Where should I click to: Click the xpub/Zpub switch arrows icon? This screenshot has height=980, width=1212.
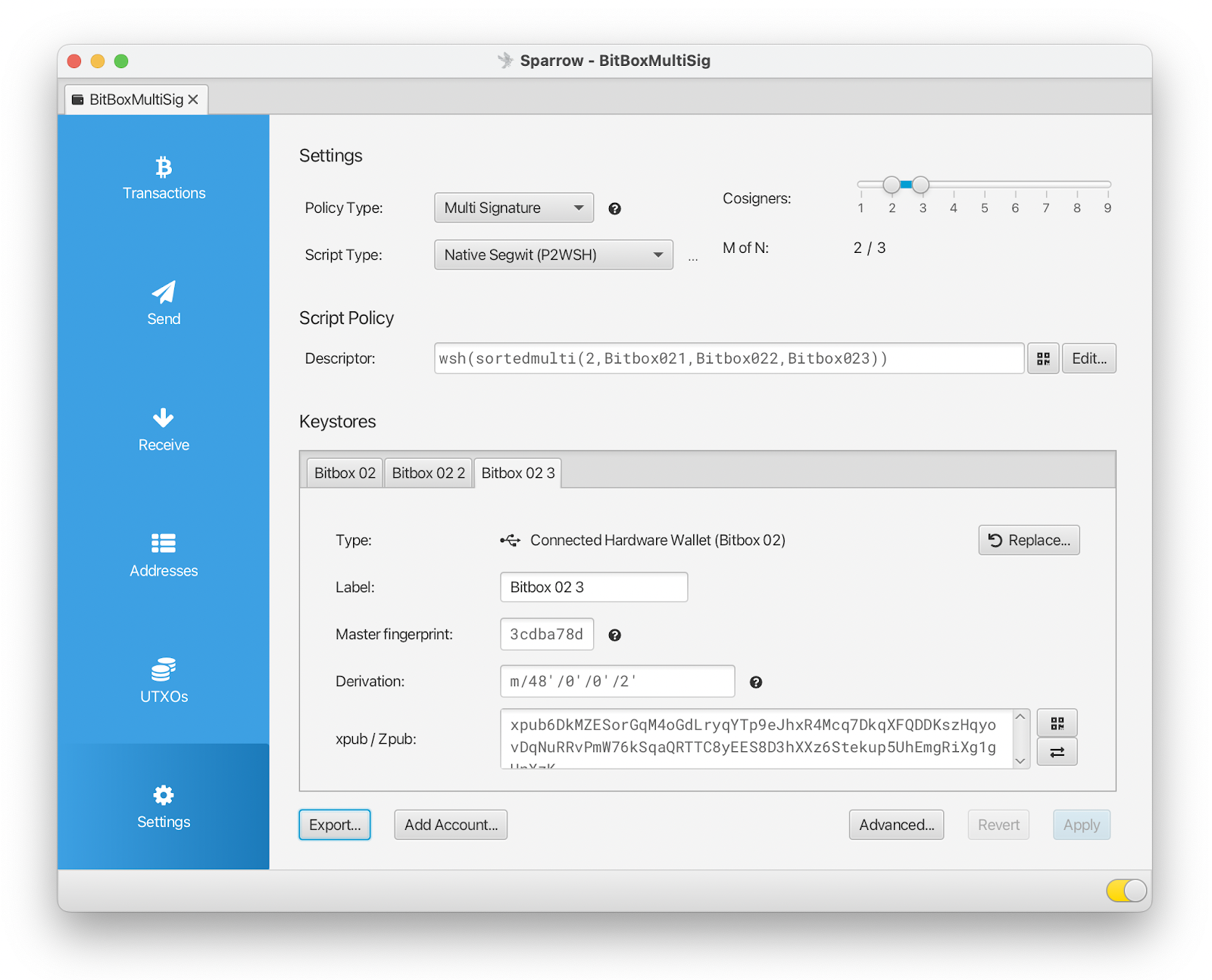coord(1057,752)
